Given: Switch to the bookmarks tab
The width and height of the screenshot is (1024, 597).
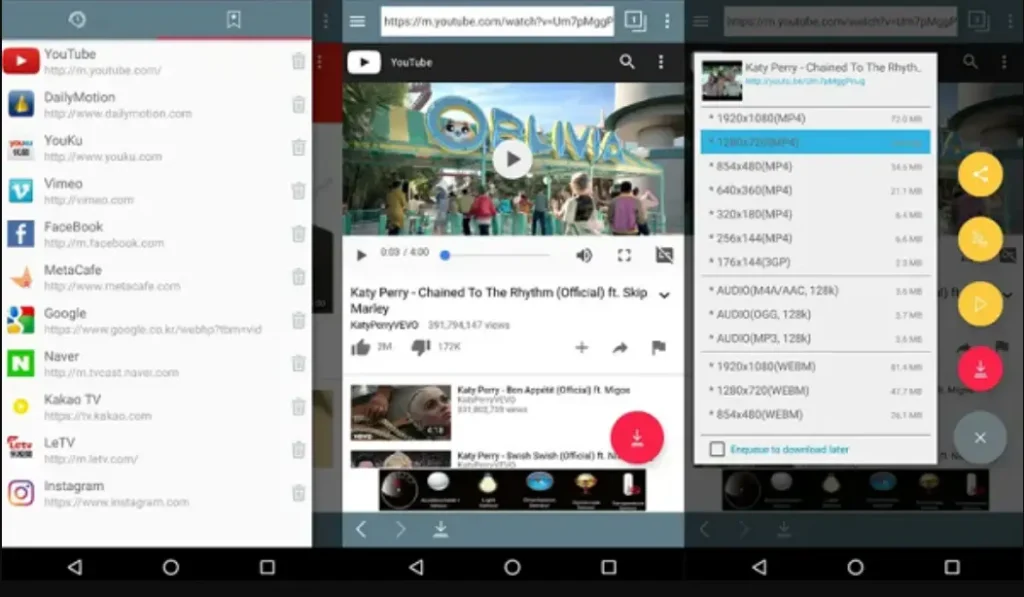Looking at the screenshot, I should [233, 20].
